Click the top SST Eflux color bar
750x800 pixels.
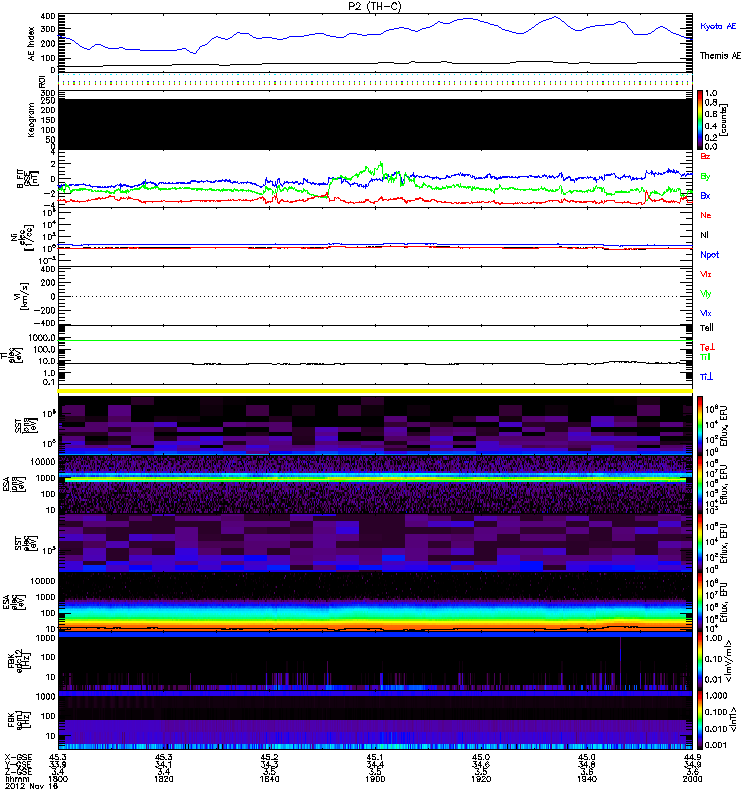[x=701, y=424]
